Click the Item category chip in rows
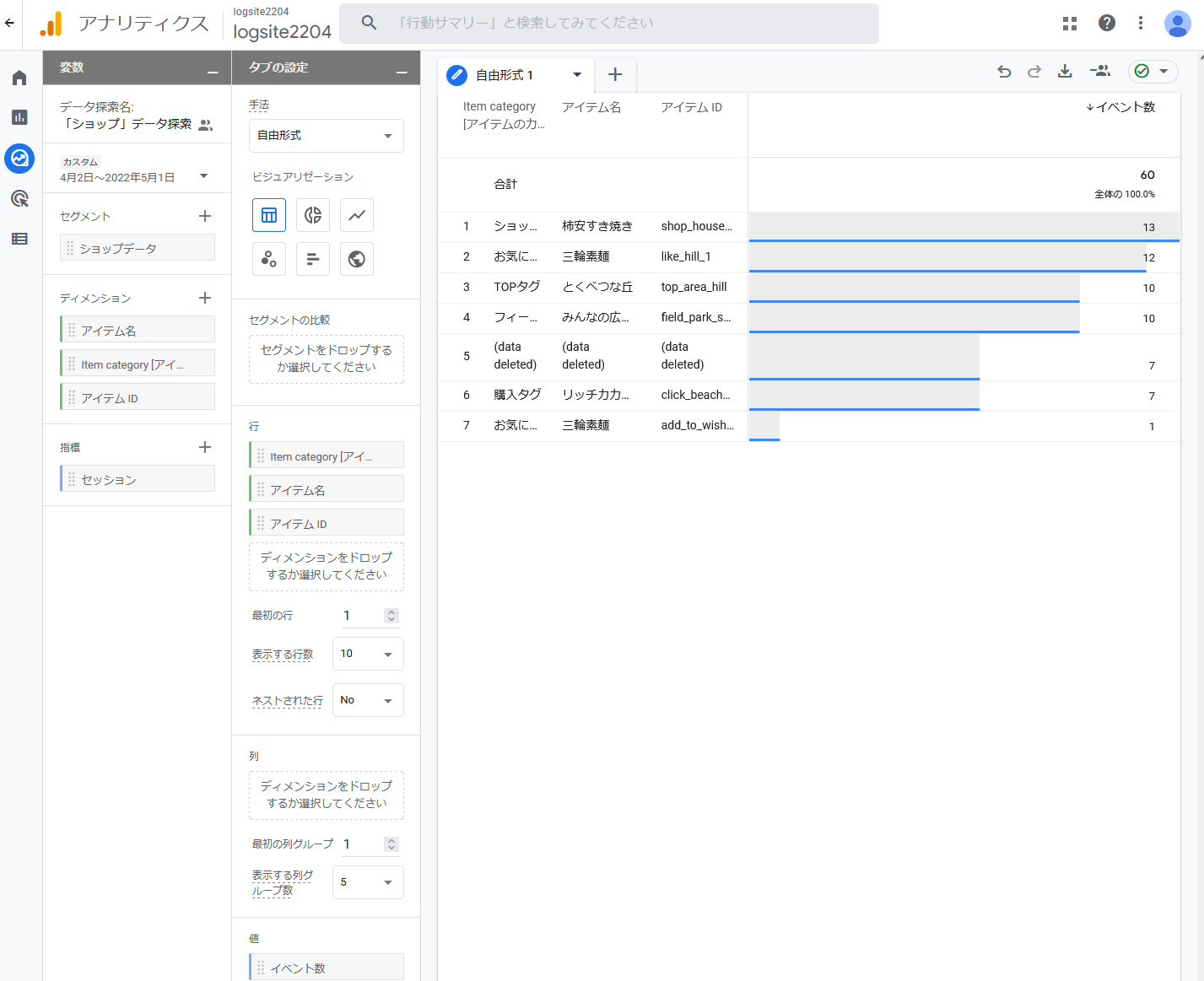 [327, 455]
